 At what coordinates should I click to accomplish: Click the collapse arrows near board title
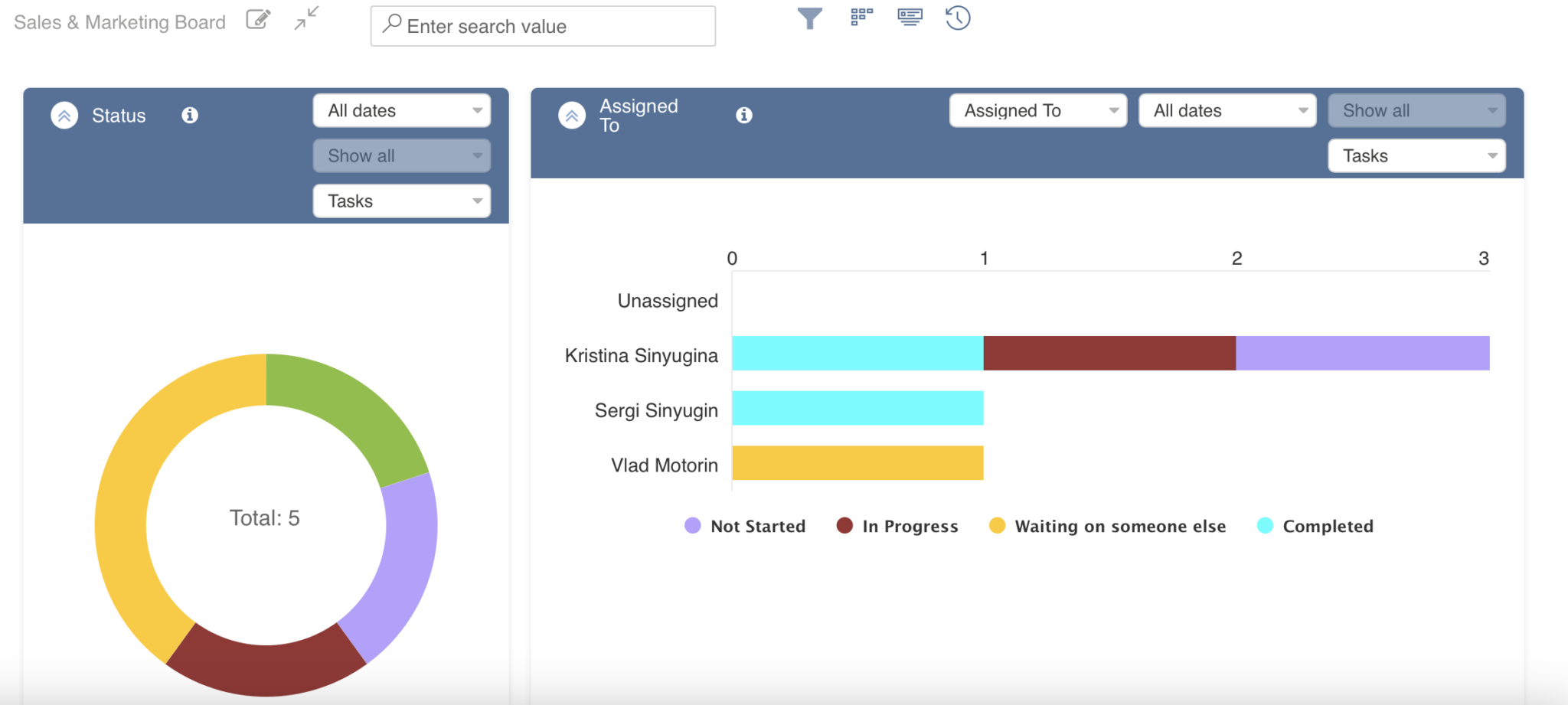point(305,19)
